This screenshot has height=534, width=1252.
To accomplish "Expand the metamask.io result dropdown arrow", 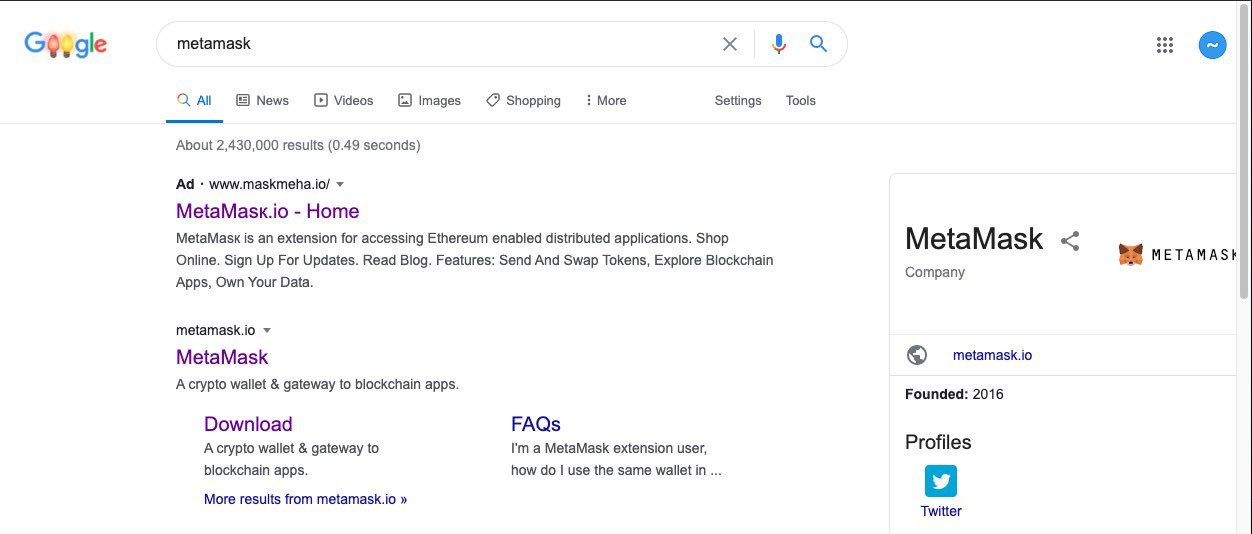I will pyautogui.click(x=267, y=330).
